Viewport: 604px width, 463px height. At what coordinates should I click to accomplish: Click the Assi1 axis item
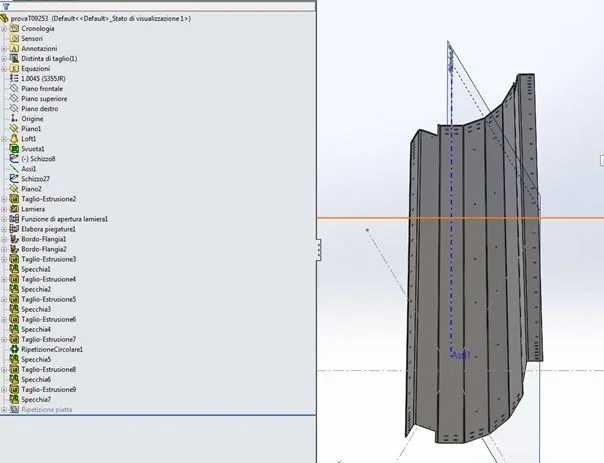coord(29,169)
